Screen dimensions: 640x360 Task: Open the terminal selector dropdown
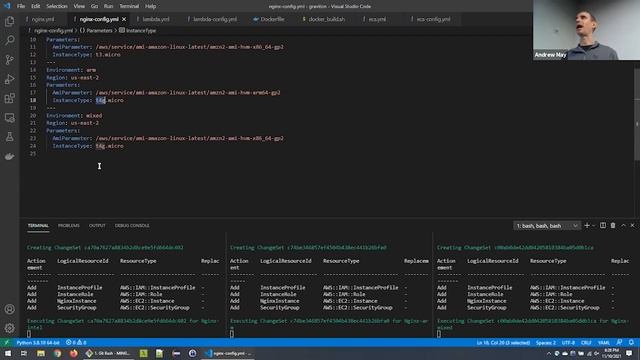coord(547,226)
